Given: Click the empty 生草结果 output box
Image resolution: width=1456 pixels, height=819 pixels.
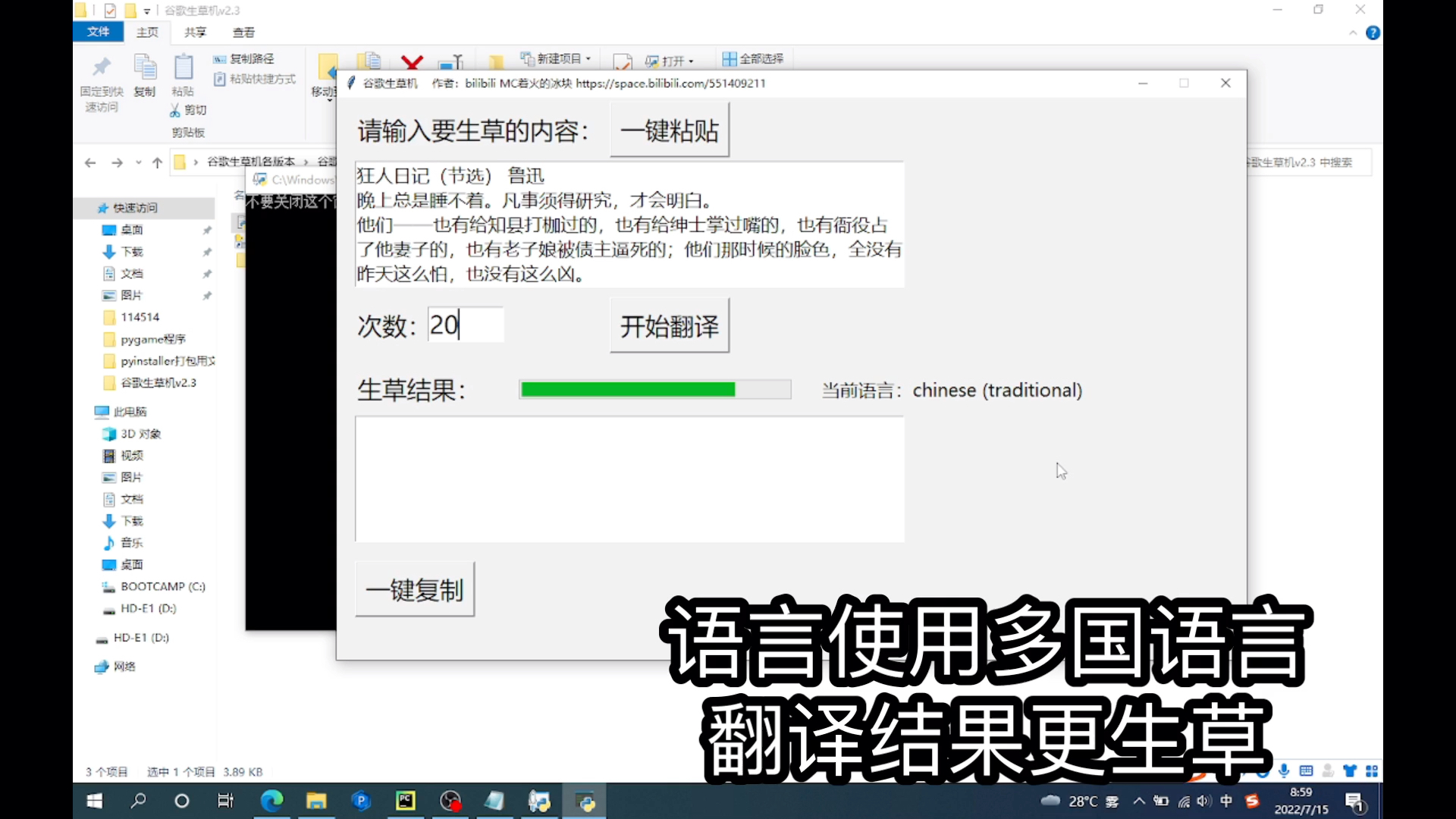Looking at the screenshot, I should coord(629,479).
